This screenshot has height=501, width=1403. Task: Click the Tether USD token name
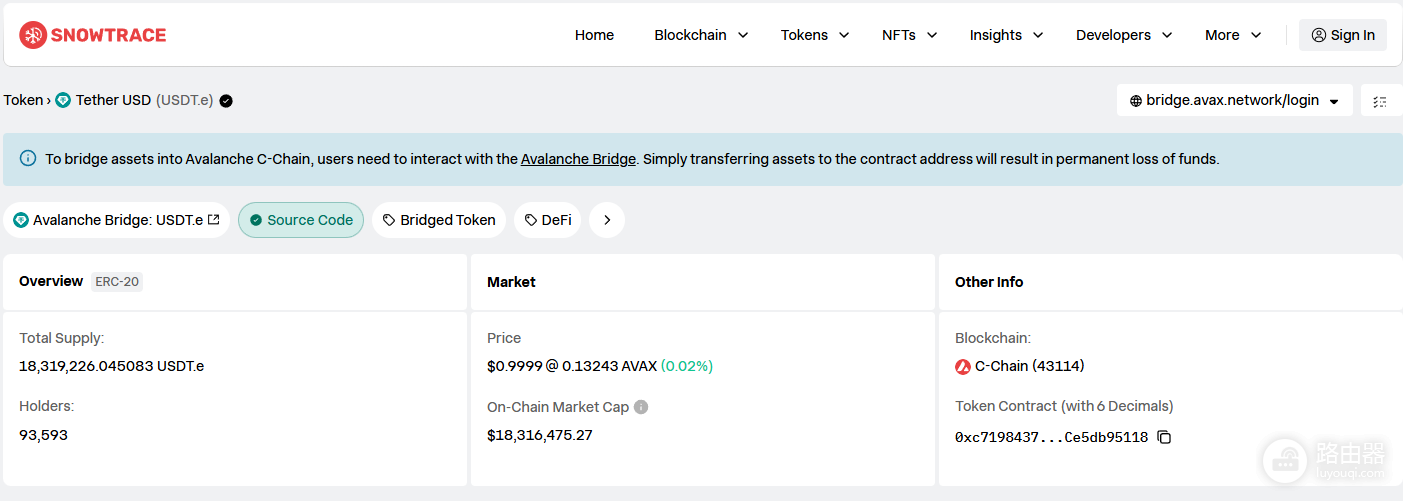(114, 100)
